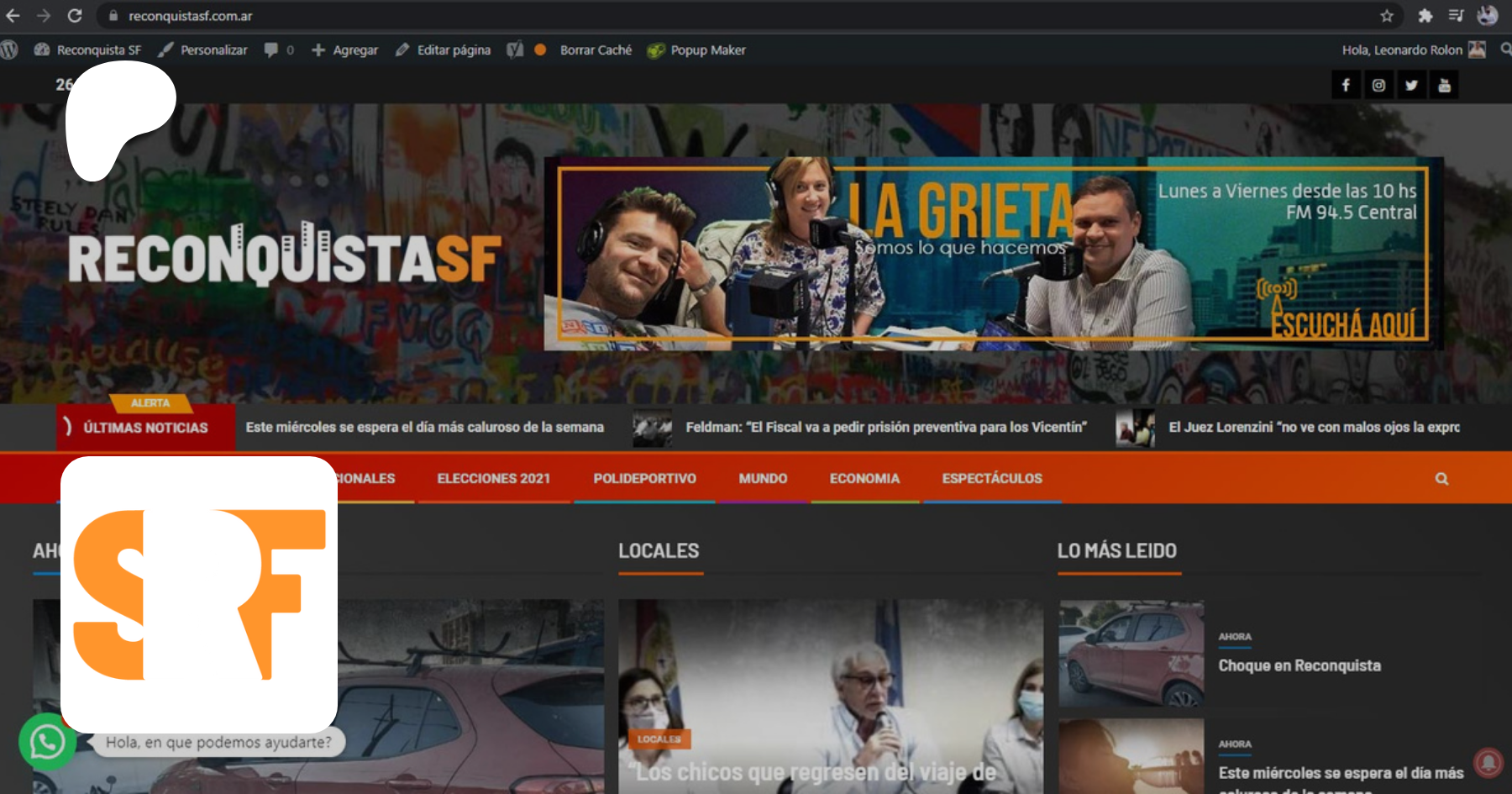The width and height of the screenshot is (1512, 794).
Task: Open browser extensions puzzle icon
Action: (1425, 16)
